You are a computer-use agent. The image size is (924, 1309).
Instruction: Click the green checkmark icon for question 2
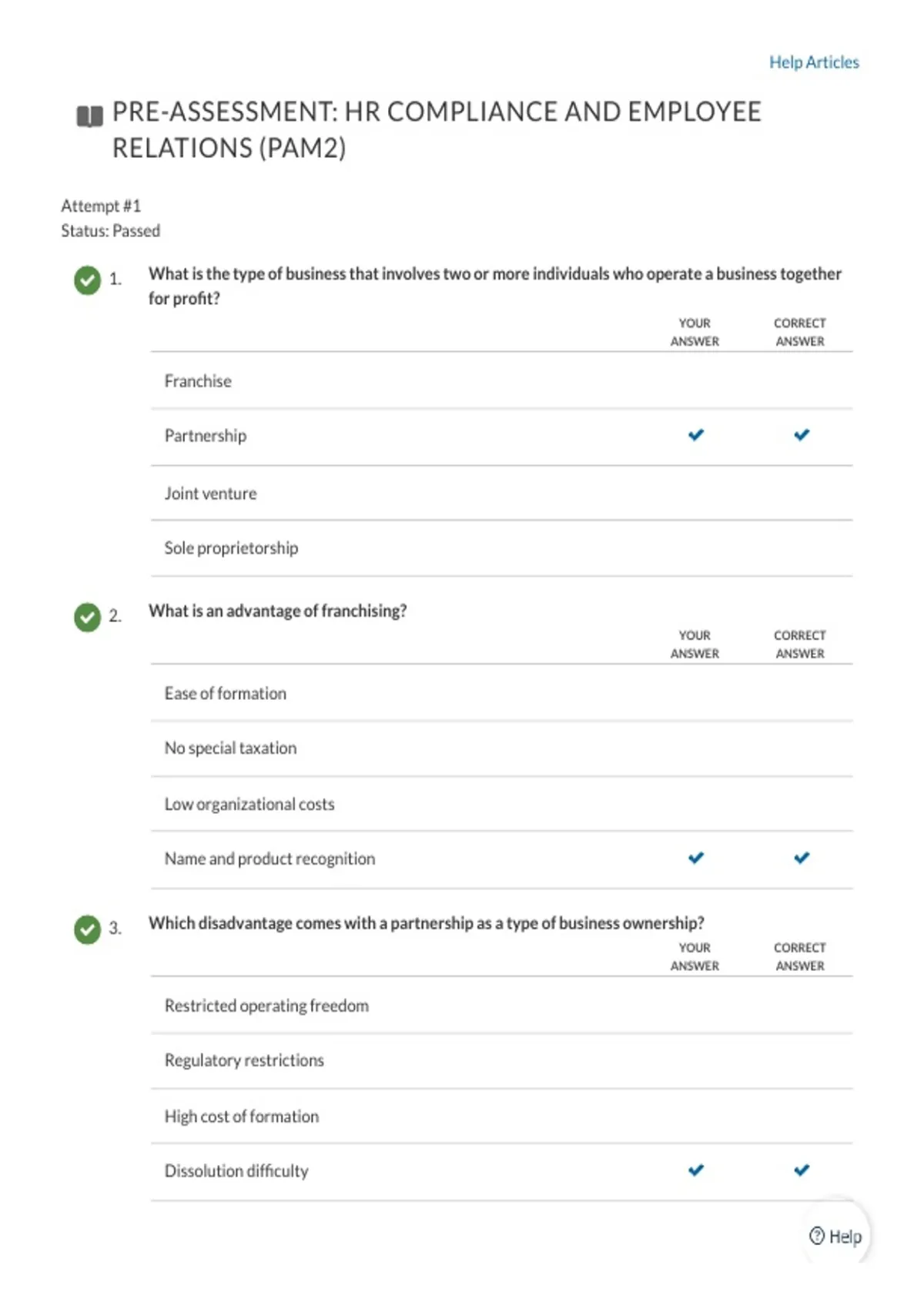88,617
